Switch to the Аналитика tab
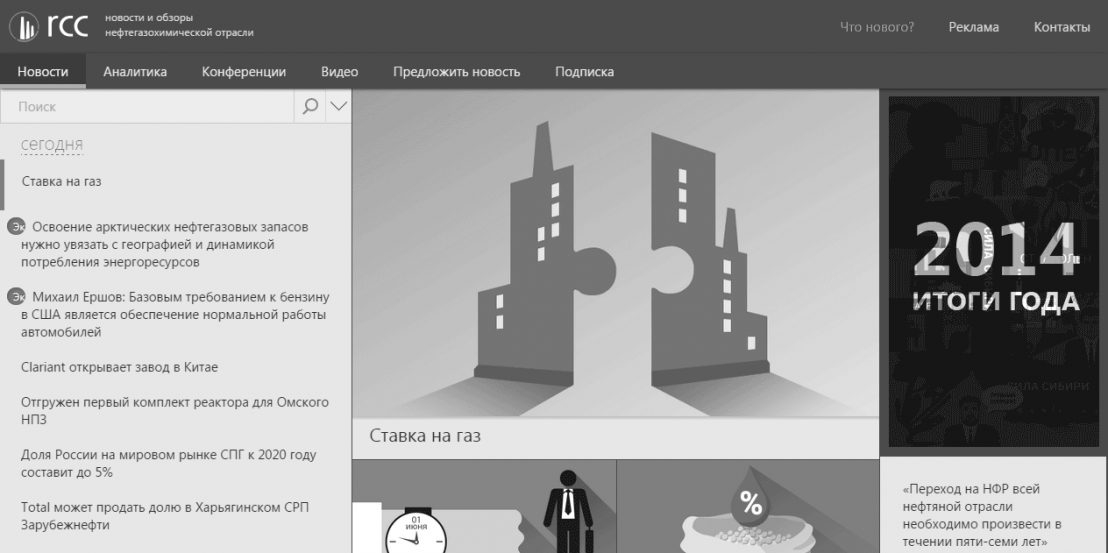The image size is (1108, 553). point(135,71)
